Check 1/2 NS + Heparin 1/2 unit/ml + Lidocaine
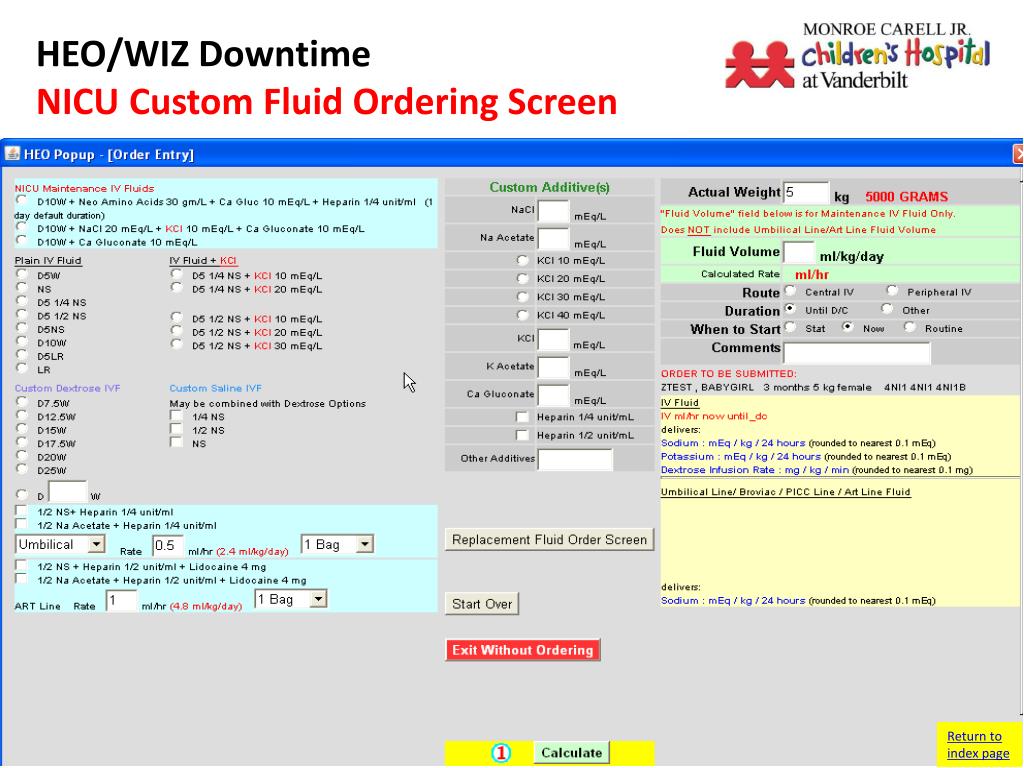This screenshot has height=768, width=1024. pos(22,565)
